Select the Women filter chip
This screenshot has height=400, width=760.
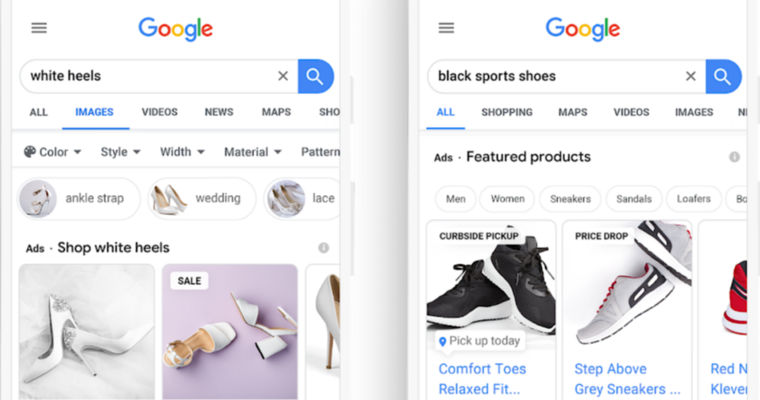point(507,199)
